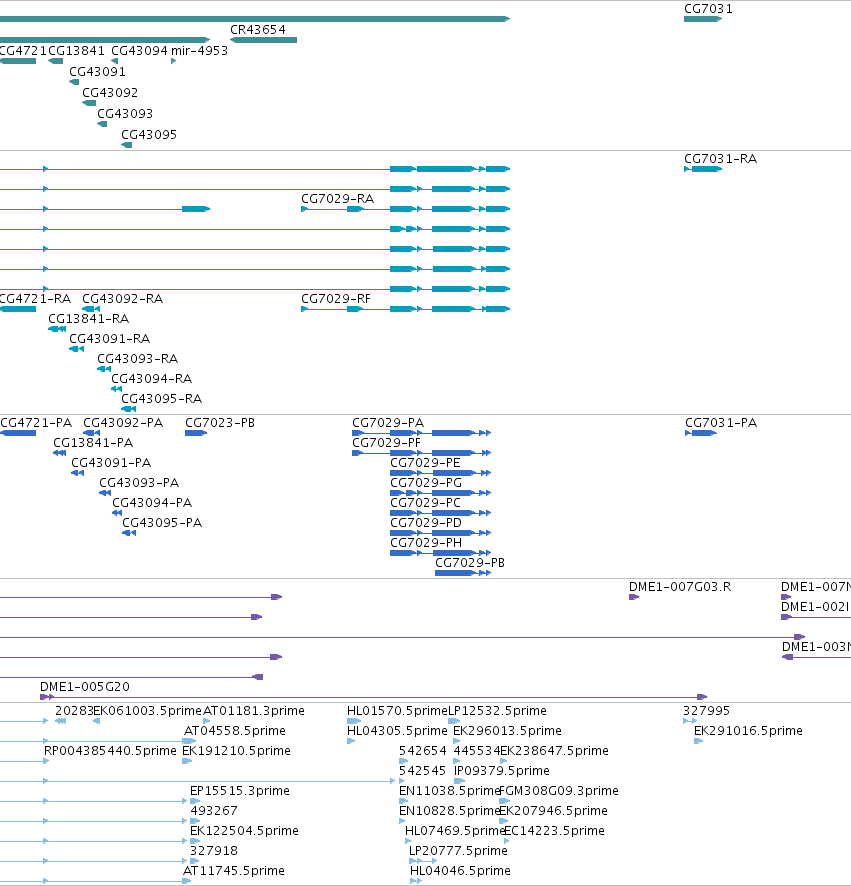Select the CG43093 gene label
The width and height of the screenshot is (851, 886).
pos(125,114)
